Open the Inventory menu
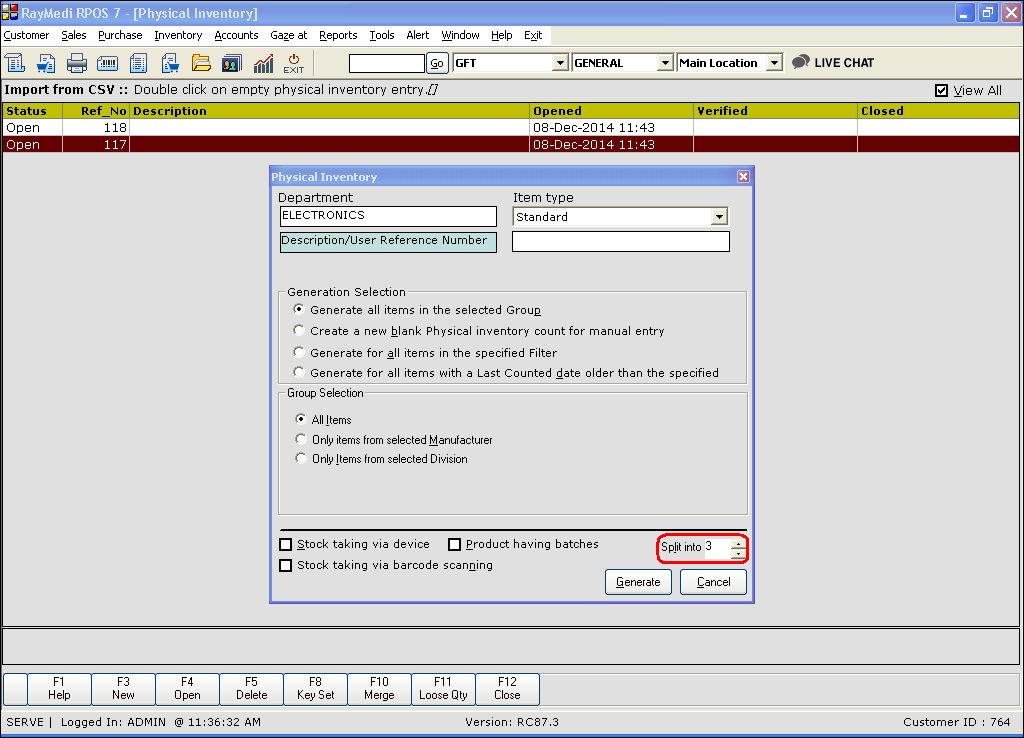The image size is (1024, 738). pos(178,35)
